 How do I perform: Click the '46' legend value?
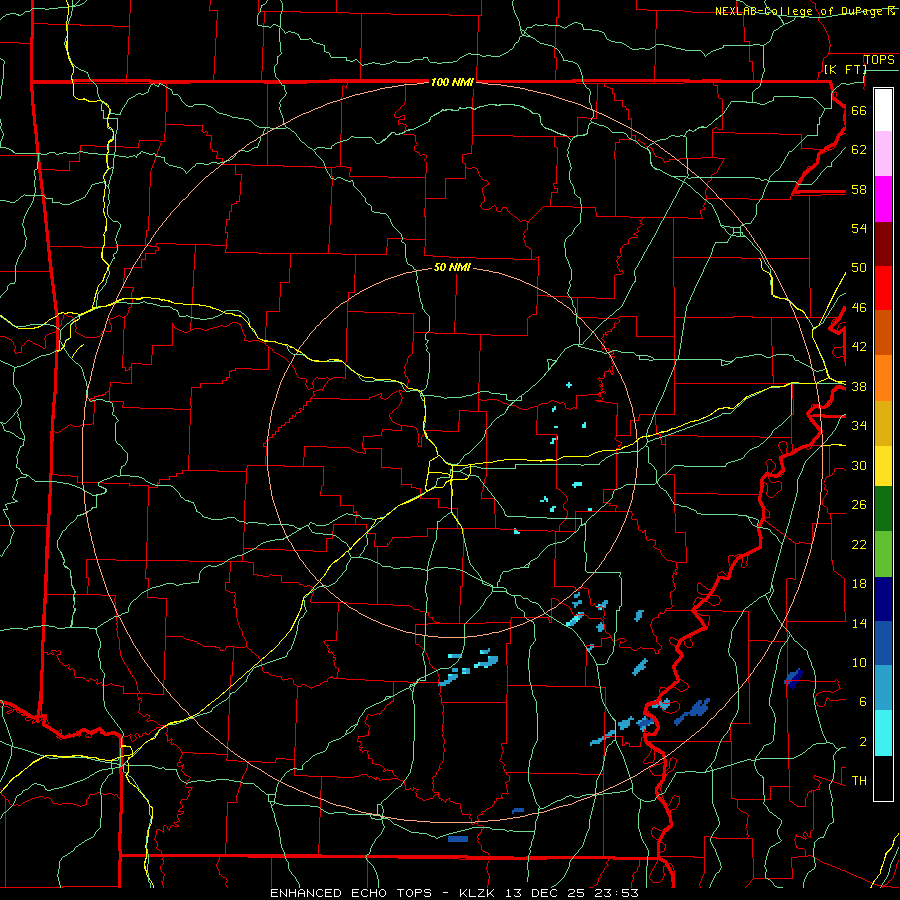coord(859,308)
